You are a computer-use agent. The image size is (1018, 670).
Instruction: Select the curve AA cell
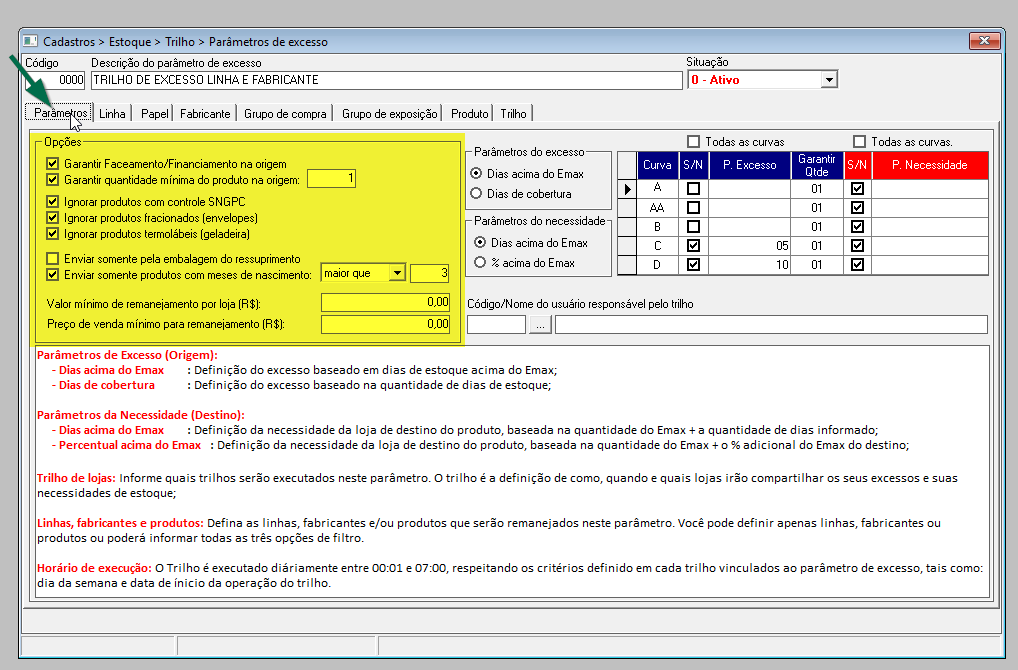tap(657, 208)
